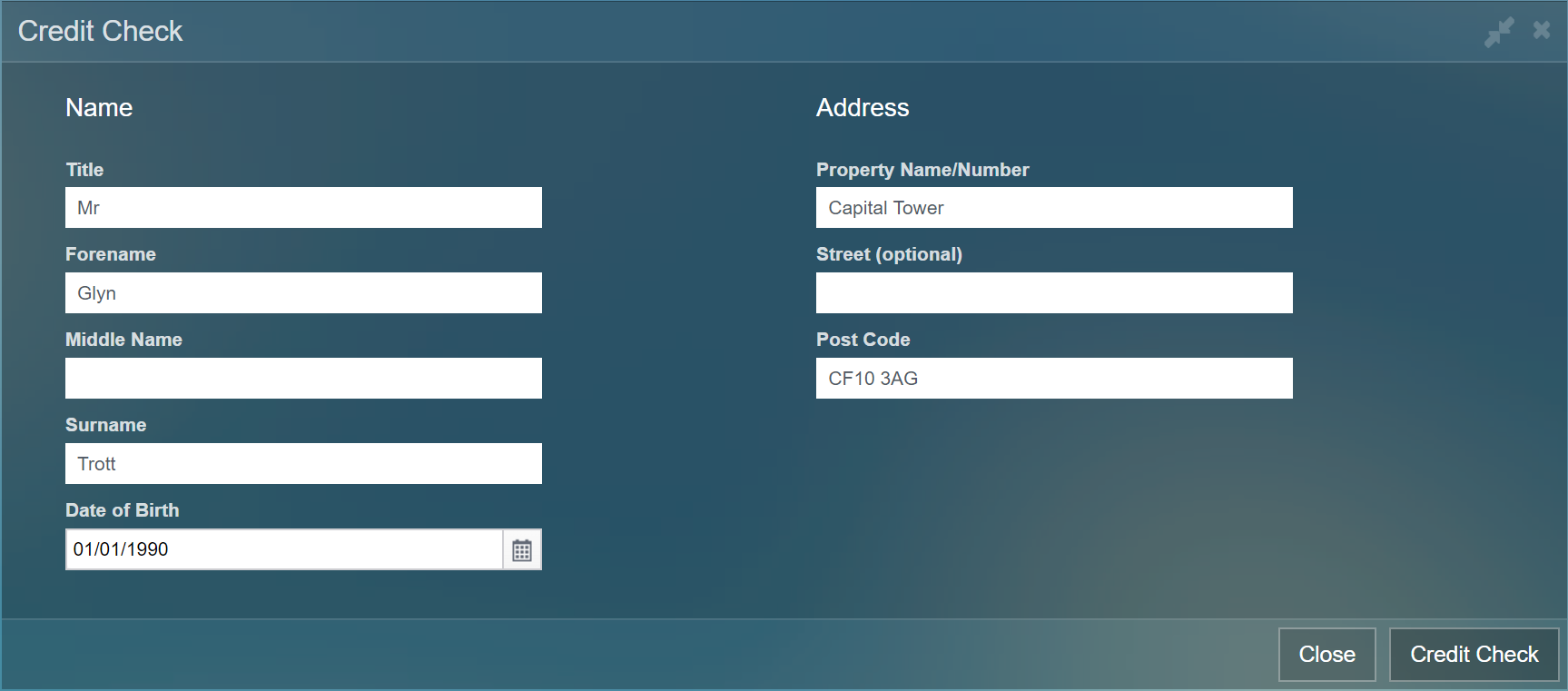Image resolution: width=1568 pixels, height=691 pixels.
Task: Select the empty Middle Name input box
Action: pos(303,379)
